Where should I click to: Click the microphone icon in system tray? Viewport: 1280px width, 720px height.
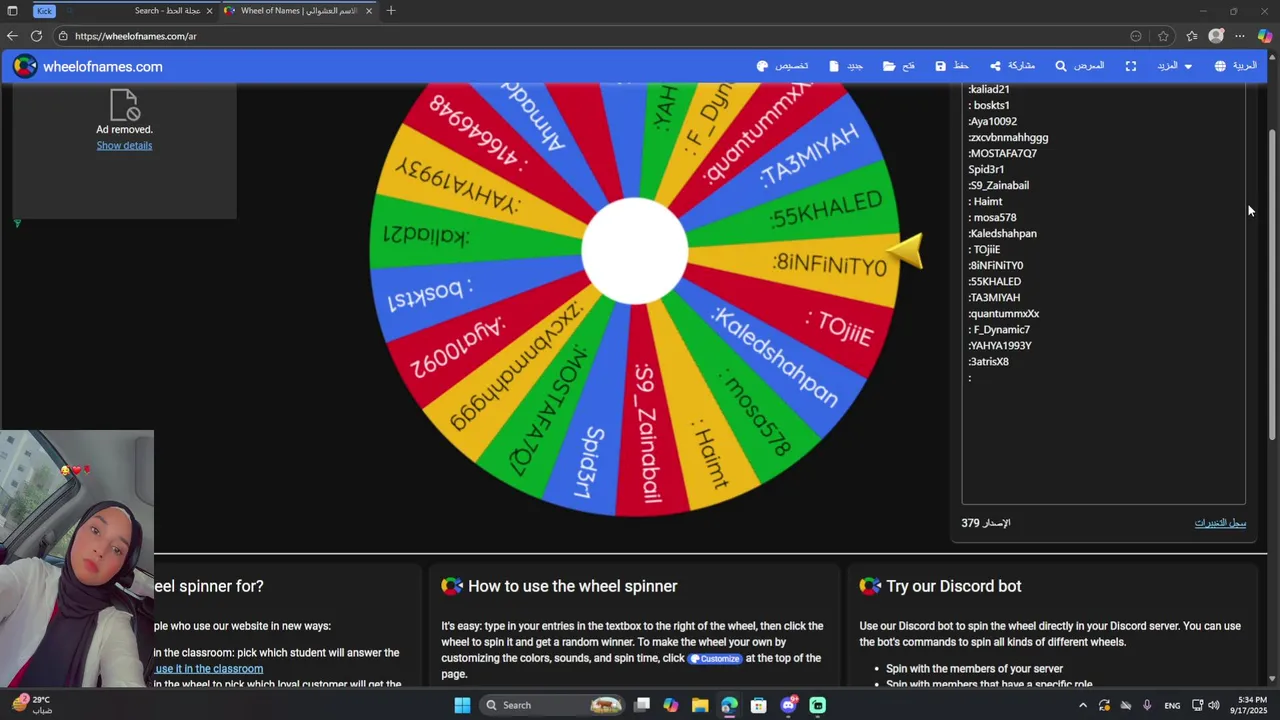click(x=1147, y=705)
